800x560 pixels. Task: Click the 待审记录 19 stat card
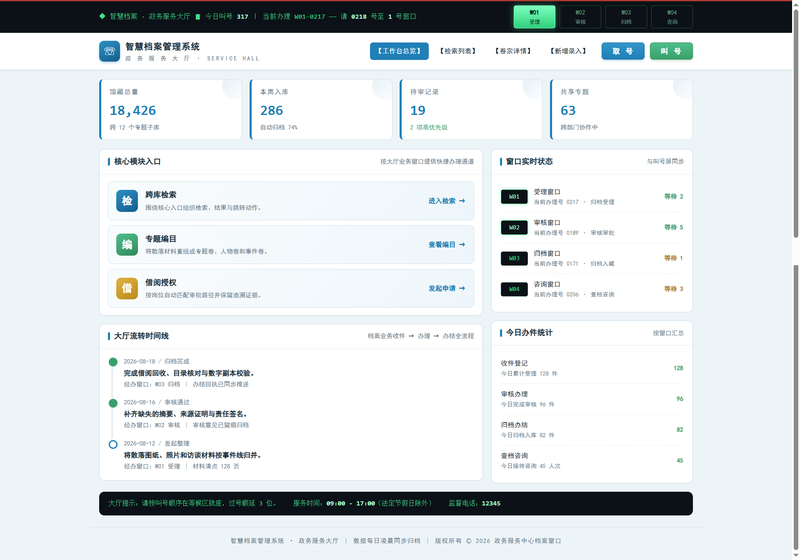[x=471, y=109]
